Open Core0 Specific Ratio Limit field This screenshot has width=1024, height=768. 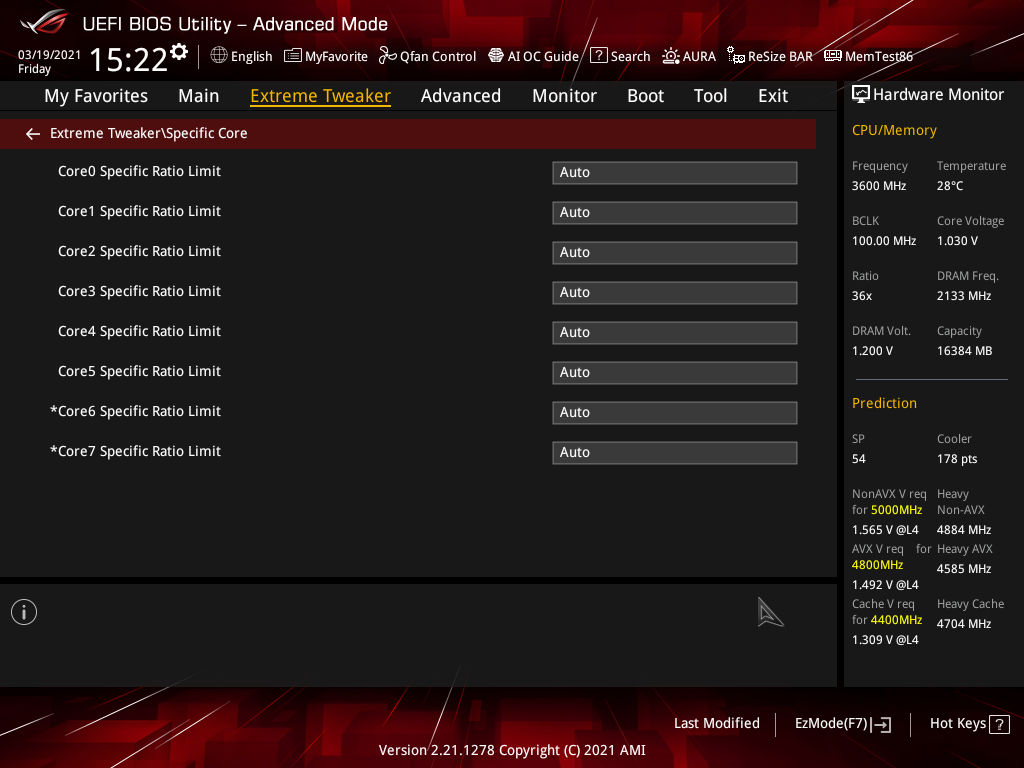tap(675, 172)
